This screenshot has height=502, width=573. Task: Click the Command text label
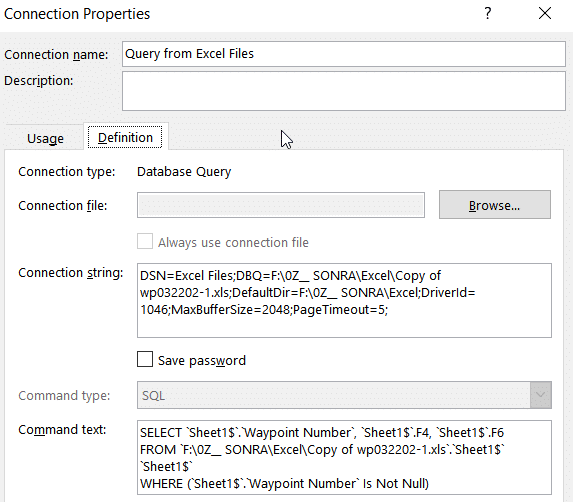point(62,429)
